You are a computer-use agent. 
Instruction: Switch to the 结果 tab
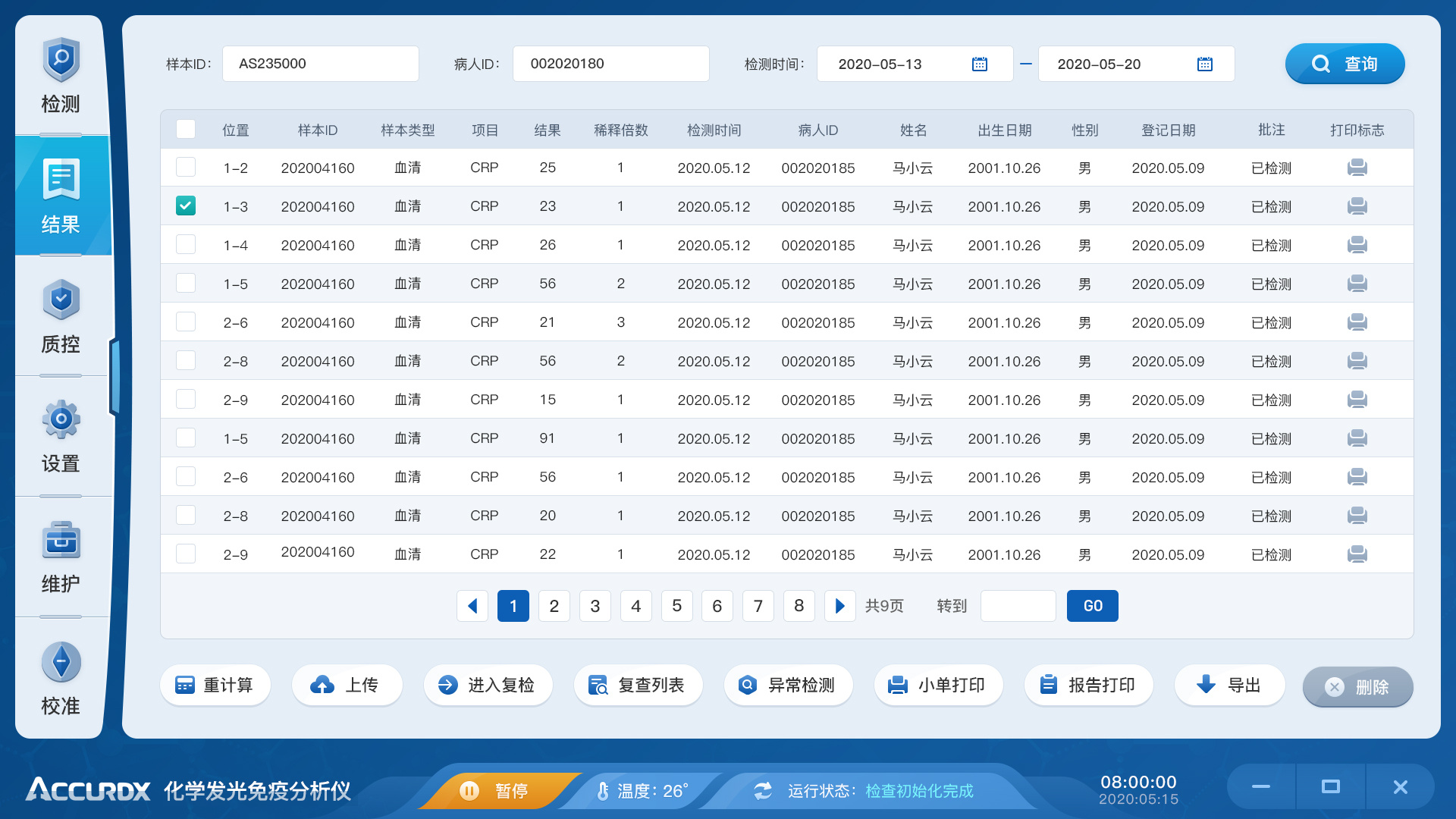pyautogui.click(x=61, y=196)
